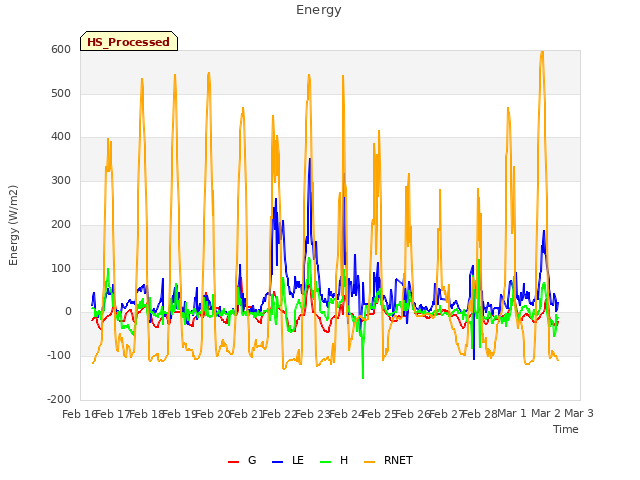The image size is (640, 480).
Task: Click the 500 y-axis tick label
Action: [x=61, y=93]
